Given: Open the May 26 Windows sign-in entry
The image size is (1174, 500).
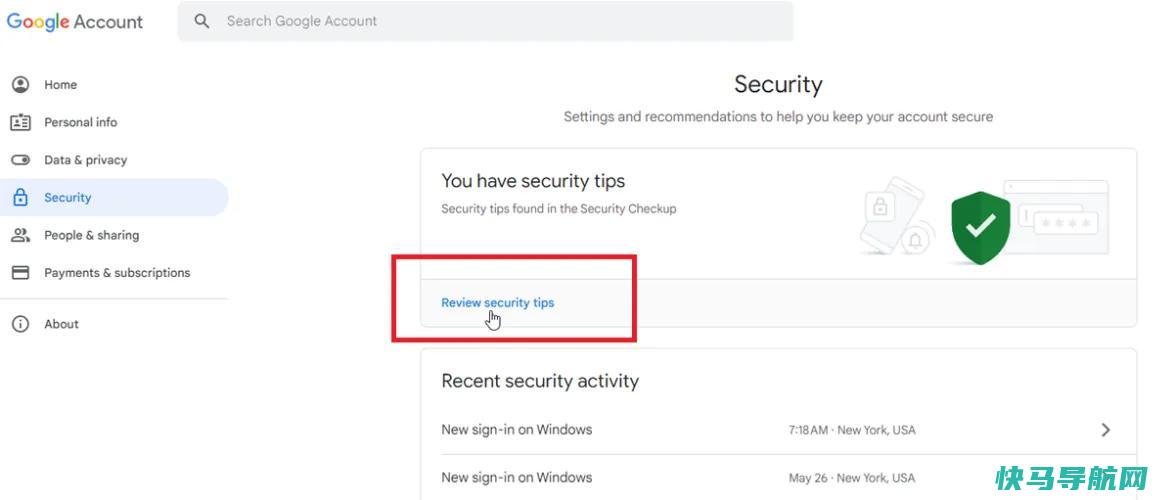Looking at the screenshot, I should click(778, 478).
